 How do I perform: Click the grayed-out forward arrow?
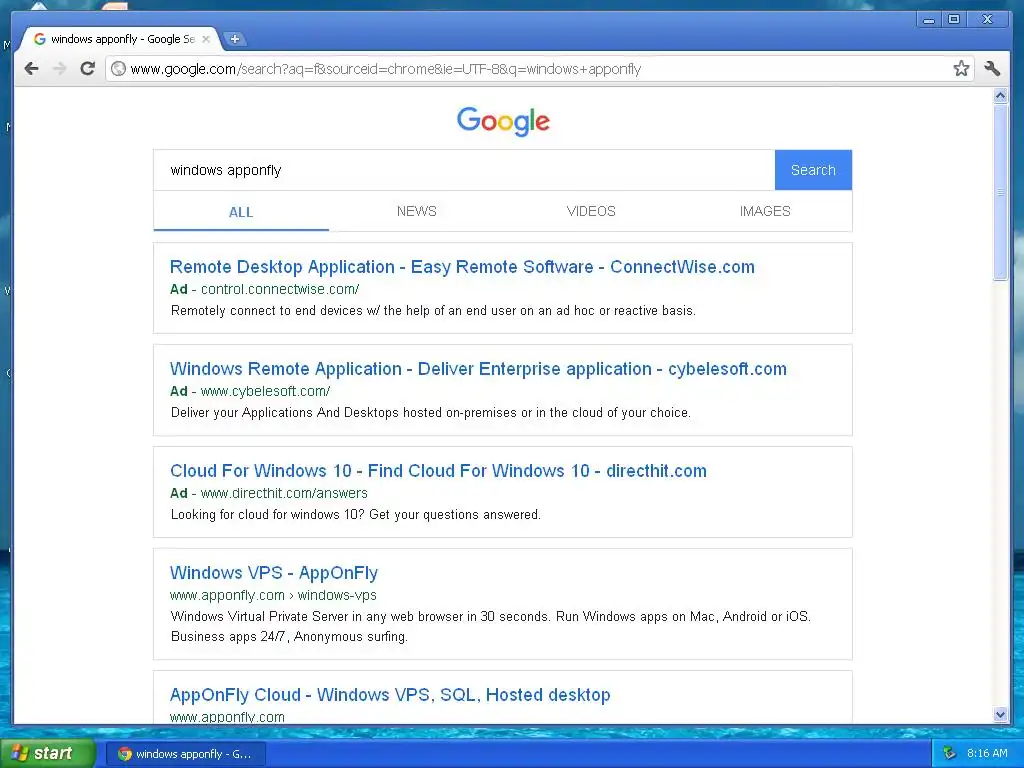(59, 69)
